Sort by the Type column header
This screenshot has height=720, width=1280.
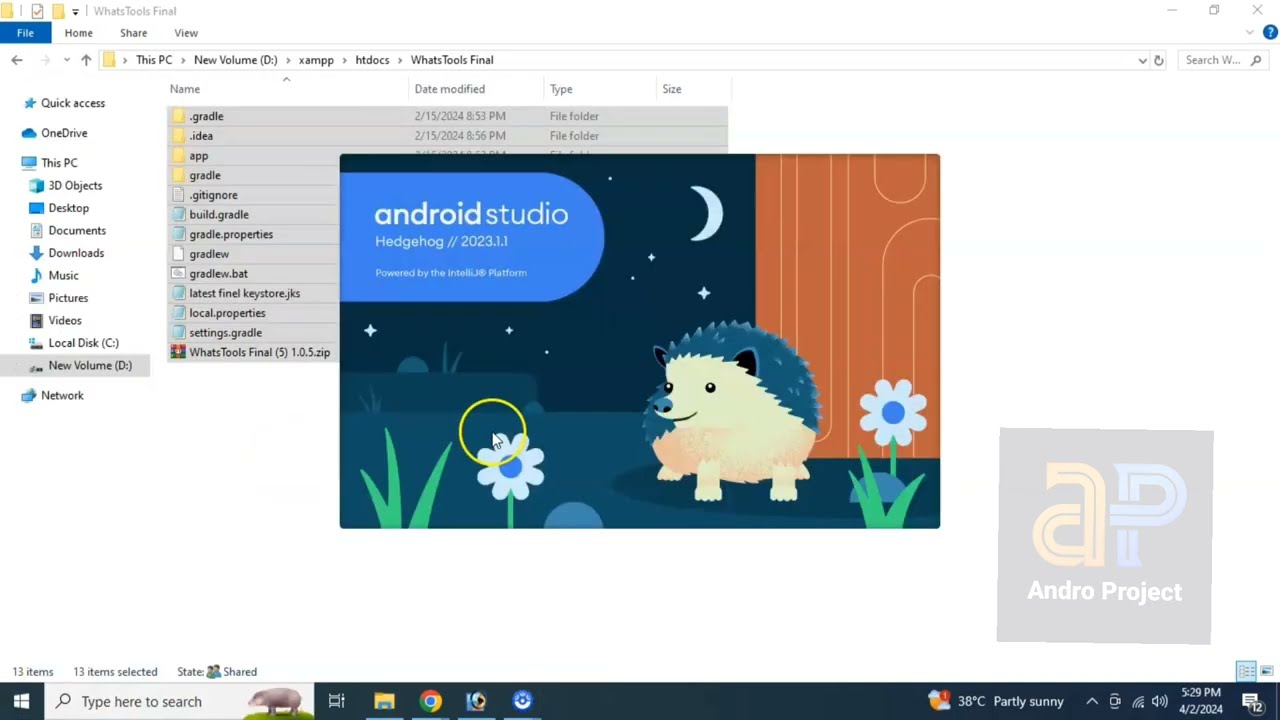[x=600, y=89]
